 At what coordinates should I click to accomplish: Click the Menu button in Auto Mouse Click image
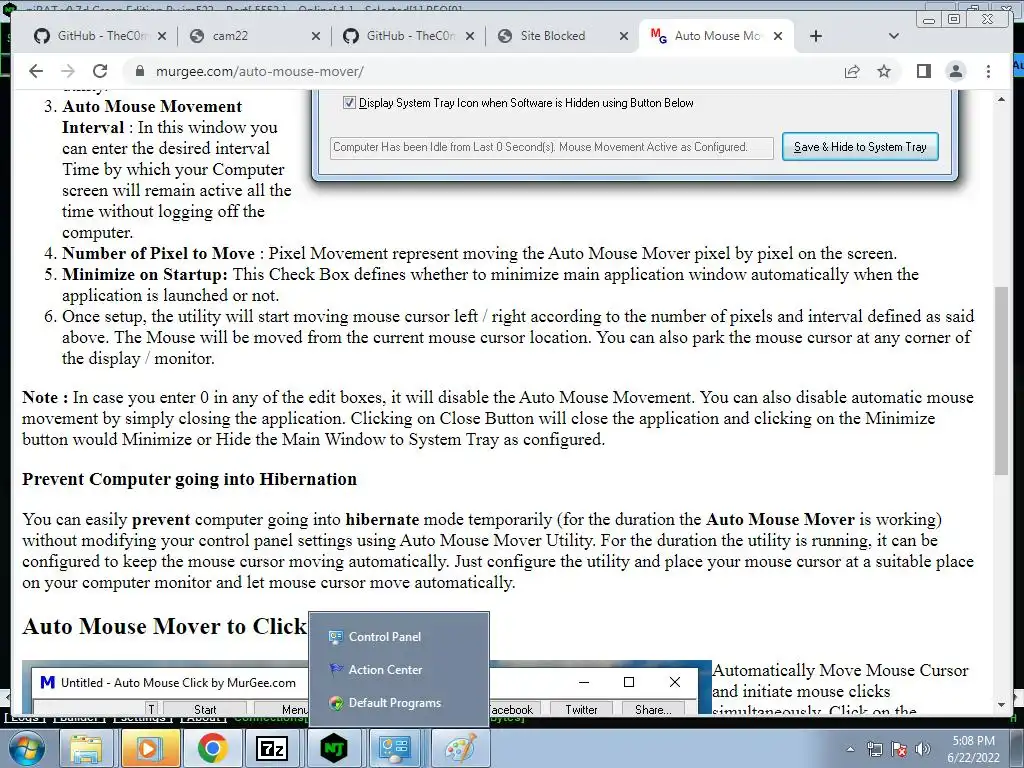click(282, 709)
